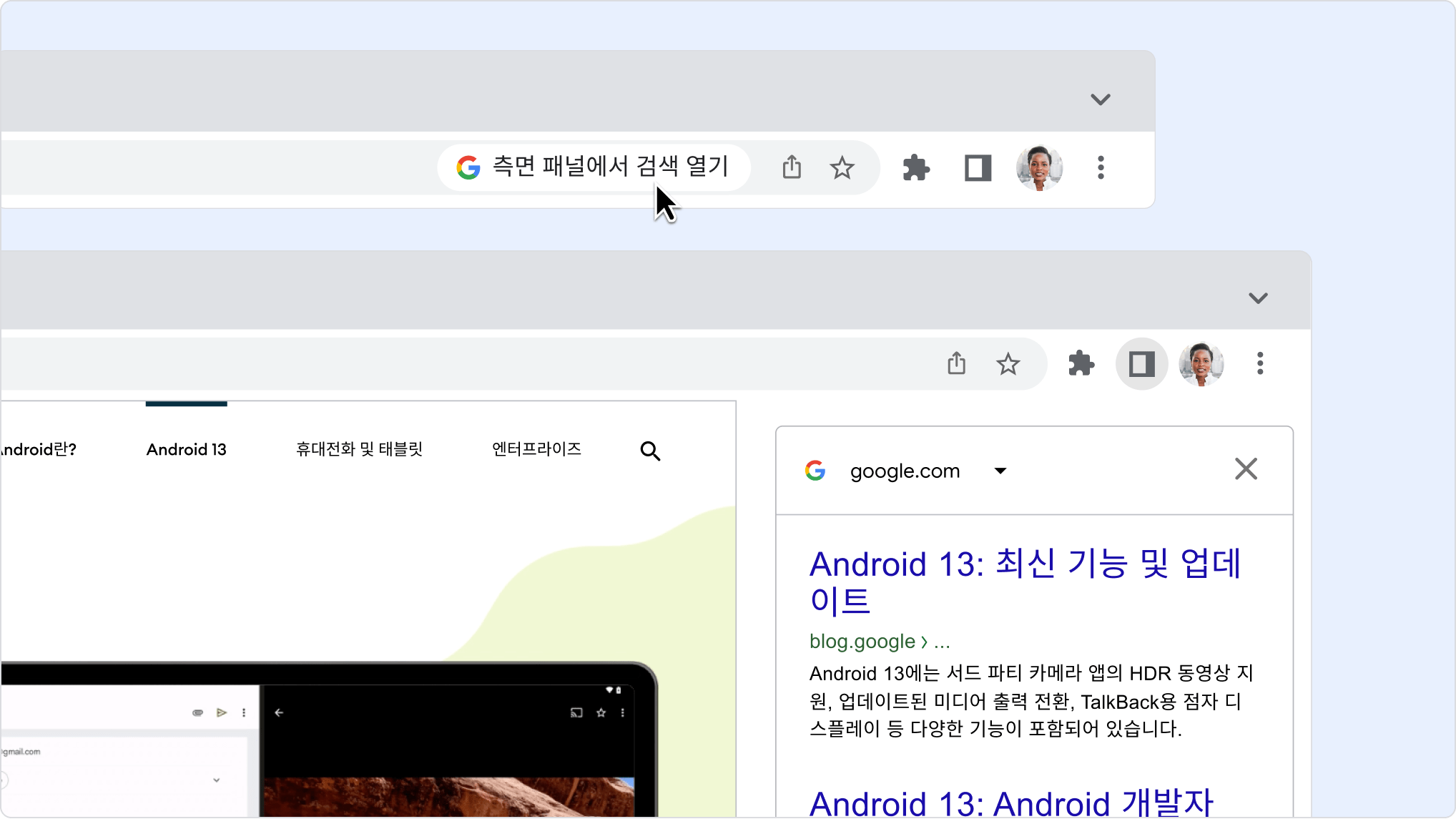Screen dimensions: 1456x819
Task: Open three-dot menu in lower browser window
Action: pyautogui.click(x=1260, y=363)
